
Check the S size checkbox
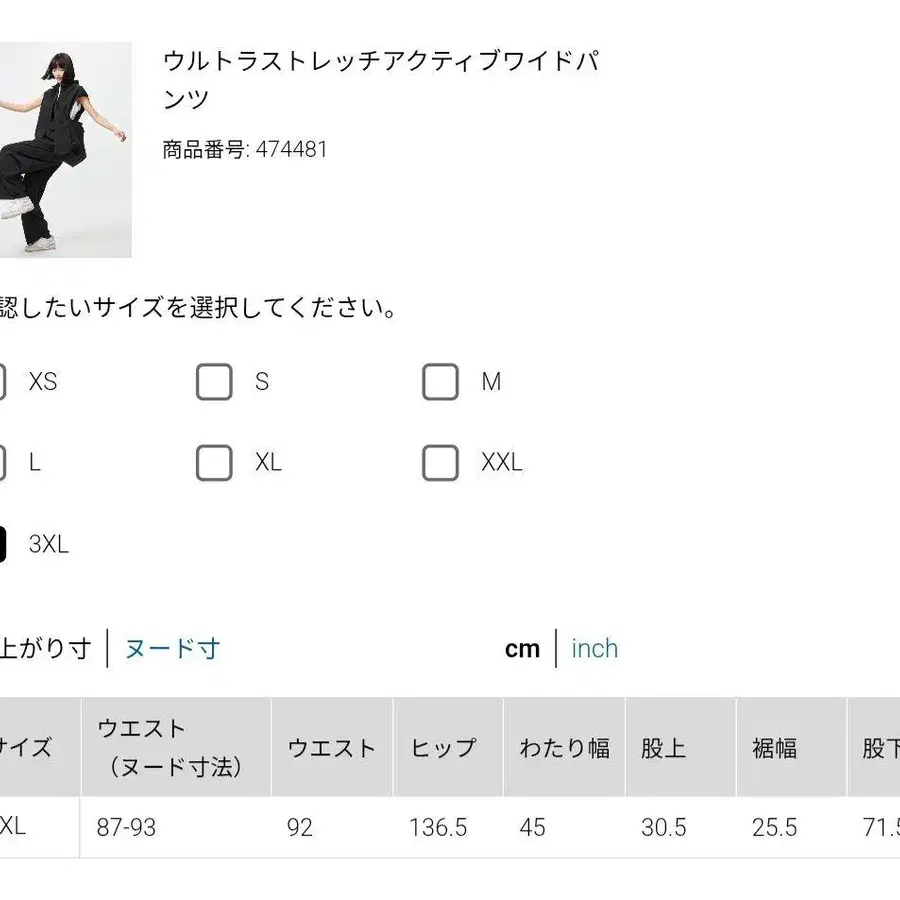213,381
